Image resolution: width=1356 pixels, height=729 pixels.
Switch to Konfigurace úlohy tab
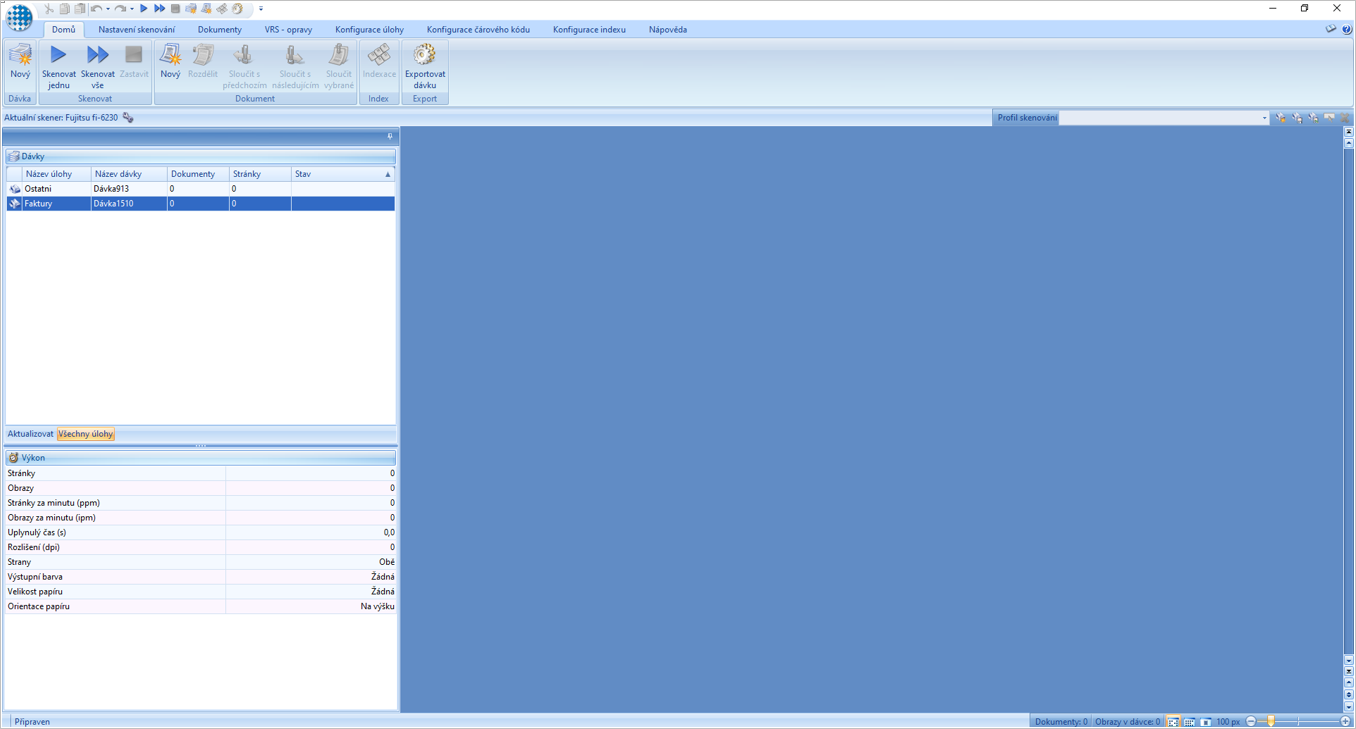tap(369, 30)
